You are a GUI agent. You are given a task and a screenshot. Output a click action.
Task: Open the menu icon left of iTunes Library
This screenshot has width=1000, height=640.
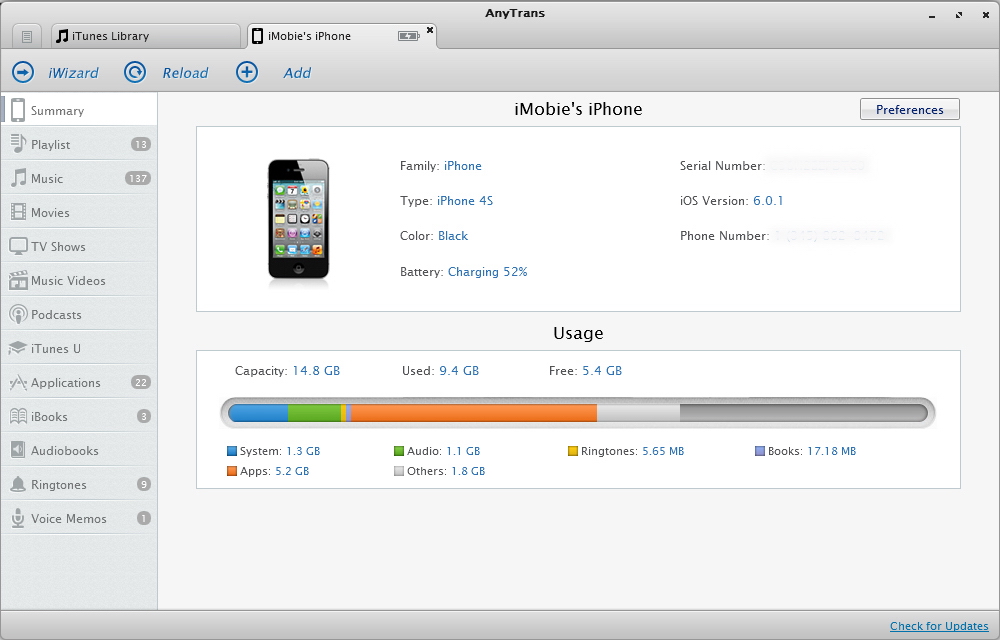click(27, 36)
